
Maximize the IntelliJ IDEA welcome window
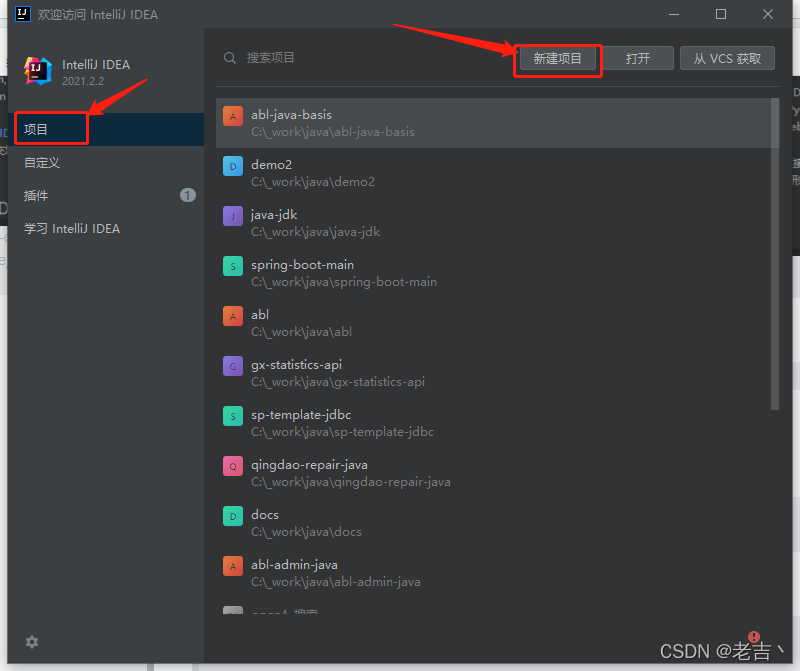[721, 14]
